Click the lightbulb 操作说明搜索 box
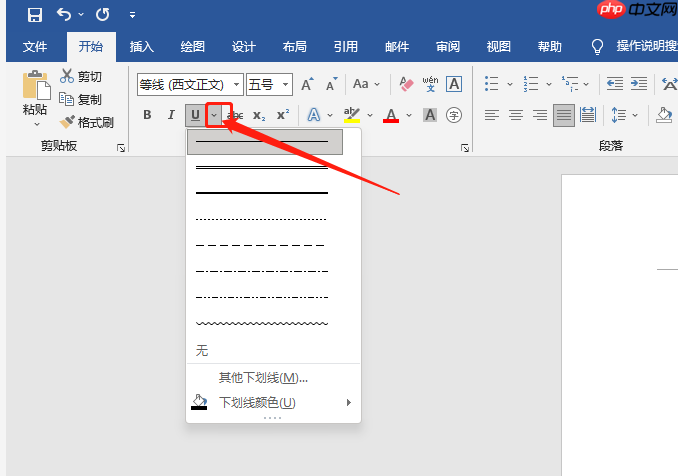Image resolution: width=678 pixels, height=476 pixels. [633, 46]
